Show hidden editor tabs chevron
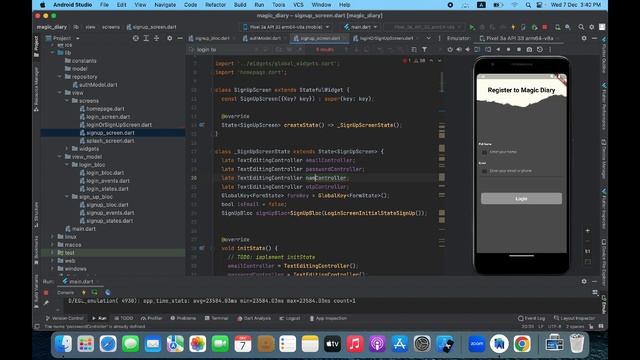Screen dimensions: 640x360 428,38
